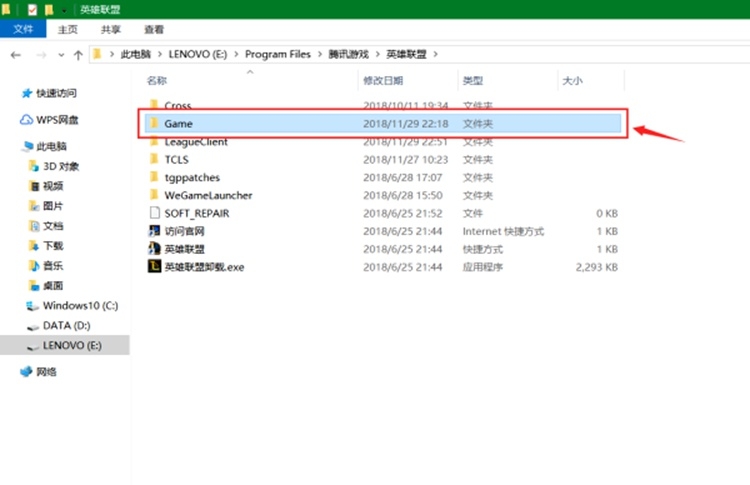Select Windows10 (C:) drive in the sidebar
The image size is (750, 485).
tap(80, 305)
